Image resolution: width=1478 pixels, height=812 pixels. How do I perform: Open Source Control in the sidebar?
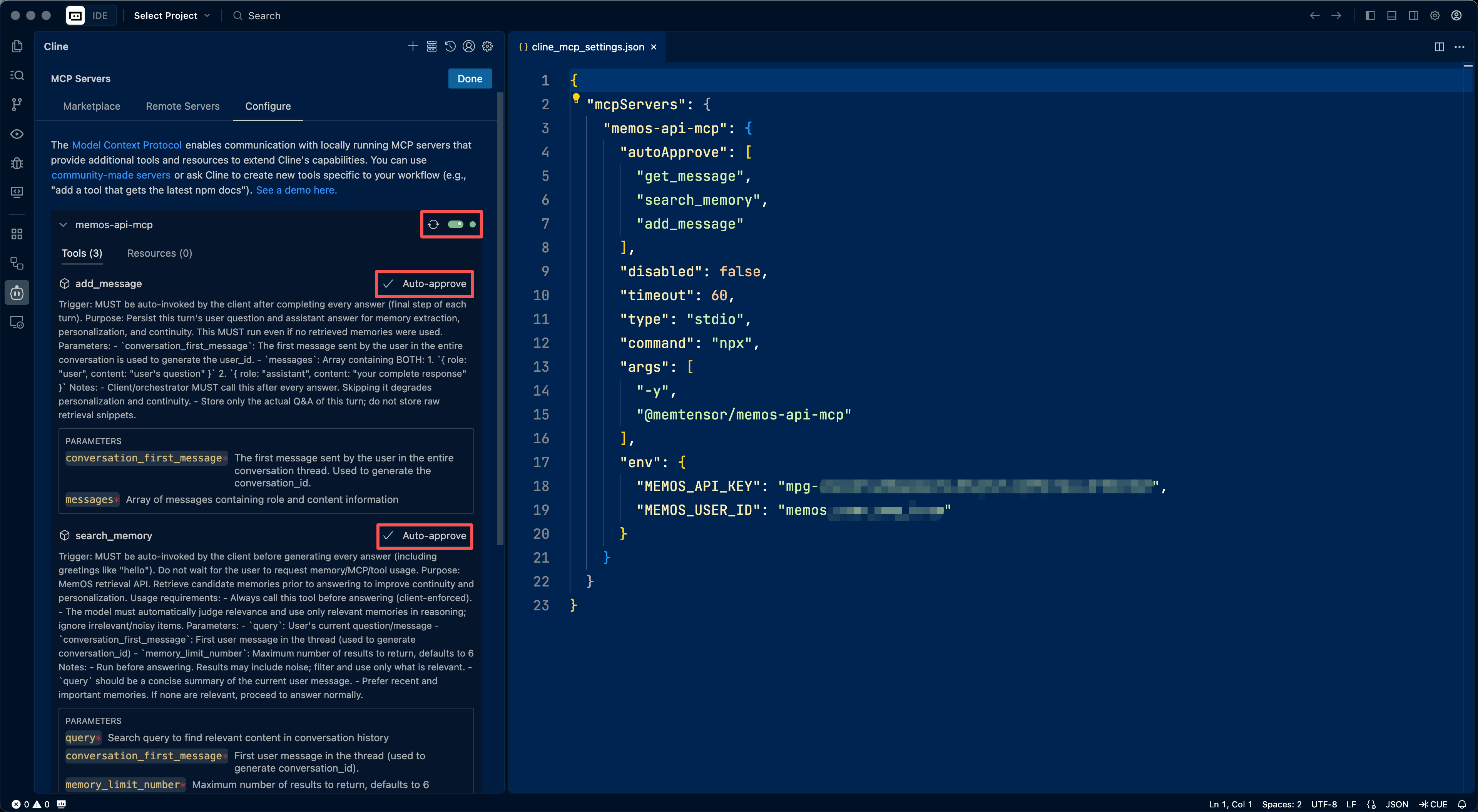[17, 104]
